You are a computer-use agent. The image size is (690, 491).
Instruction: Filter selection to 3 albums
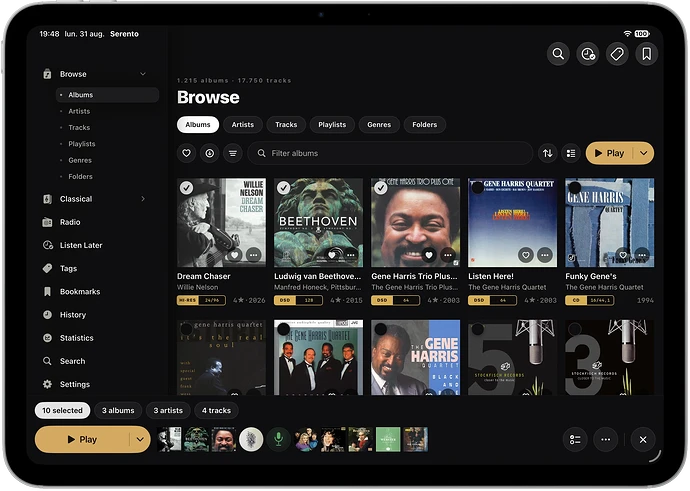(x=118, y=410)
